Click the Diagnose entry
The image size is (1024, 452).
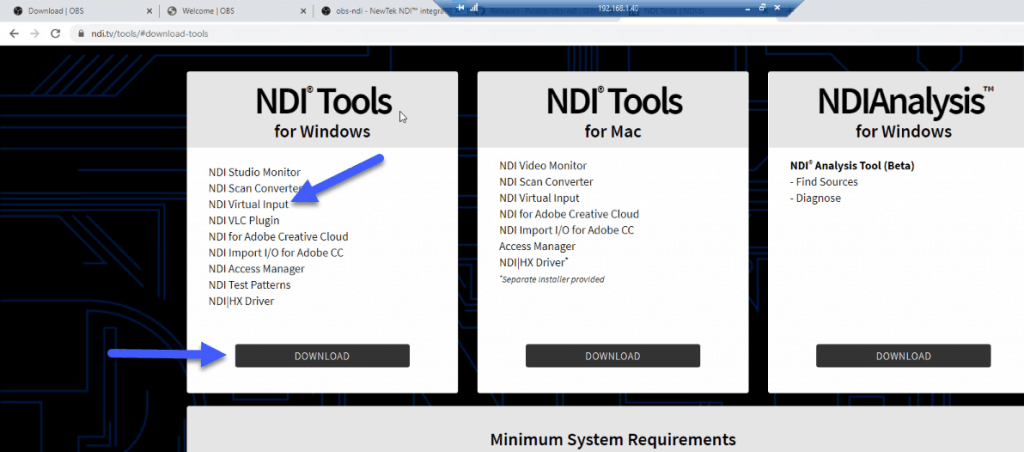click(x=815, y=198)
